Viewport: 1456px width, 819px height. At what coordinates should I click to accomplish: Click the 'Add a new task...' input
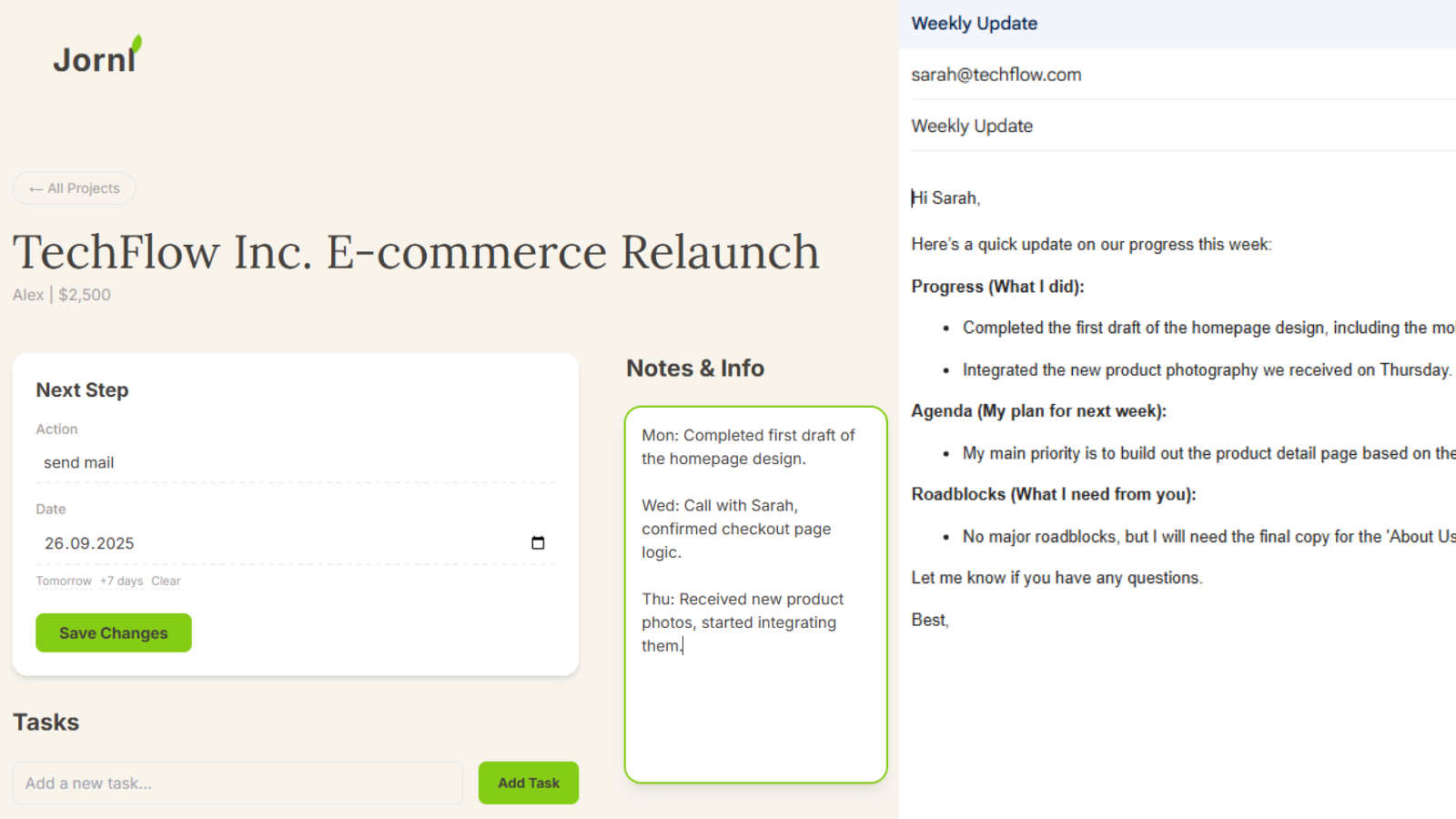[238, 784]
